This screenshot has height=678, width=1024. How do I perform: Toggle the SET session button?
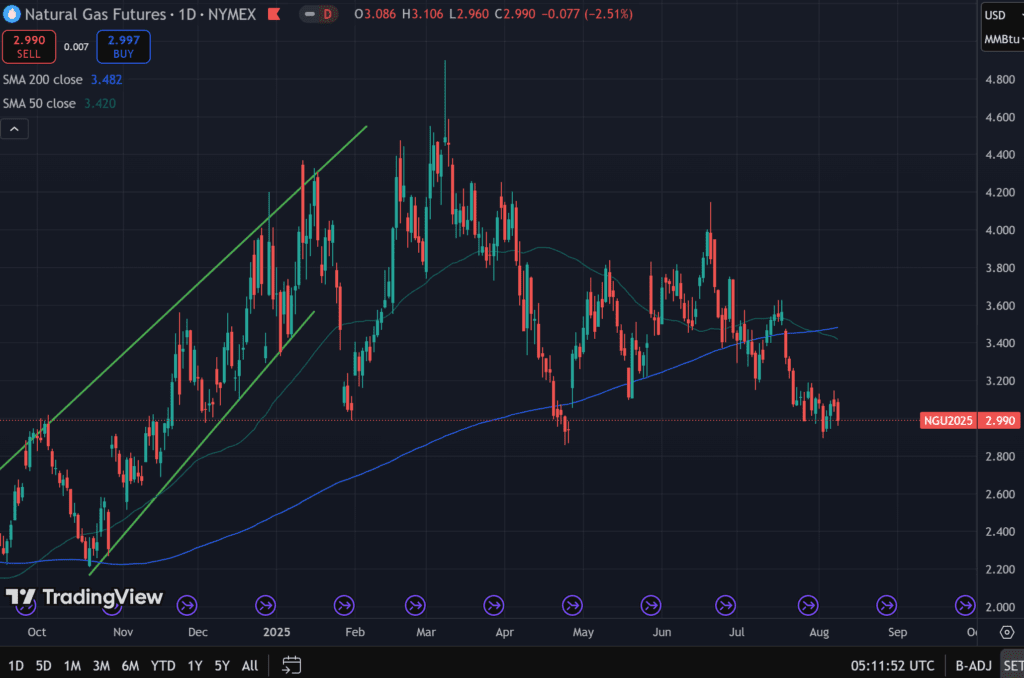(x=1012, y=665)
